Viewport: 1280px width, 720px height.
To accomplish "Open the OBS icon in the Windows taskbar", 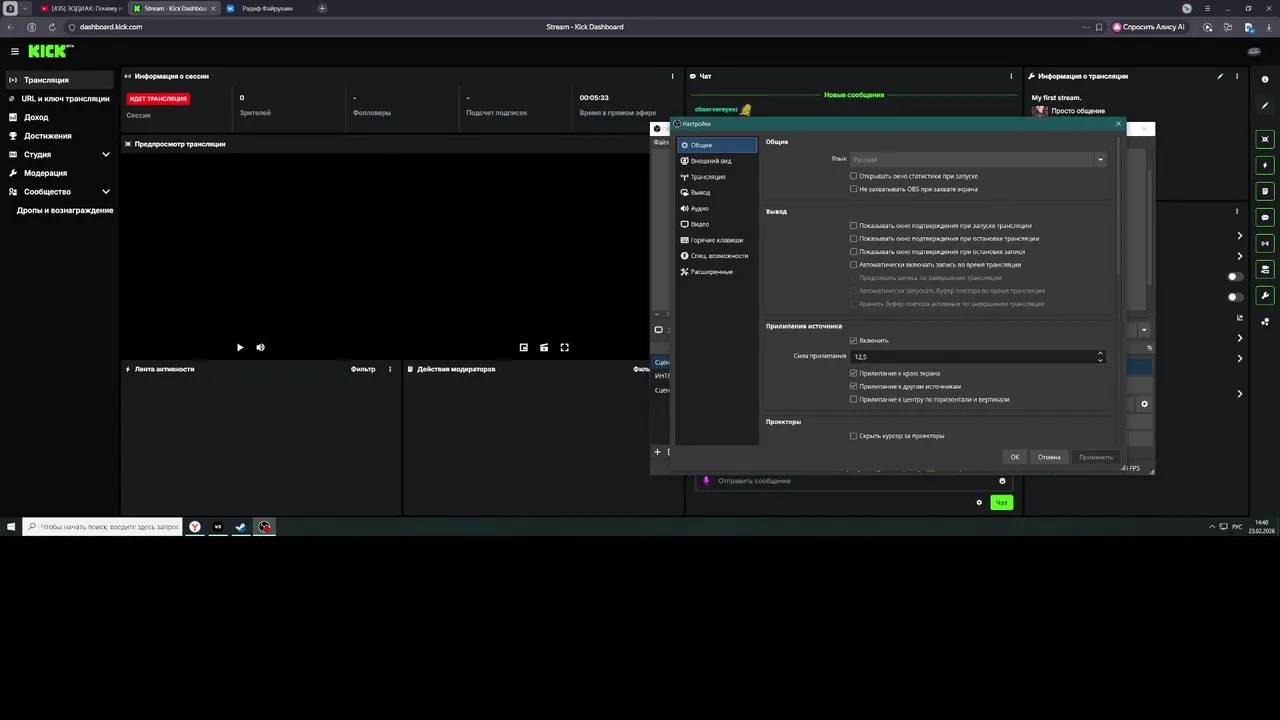I will click(x=264, y=526).
